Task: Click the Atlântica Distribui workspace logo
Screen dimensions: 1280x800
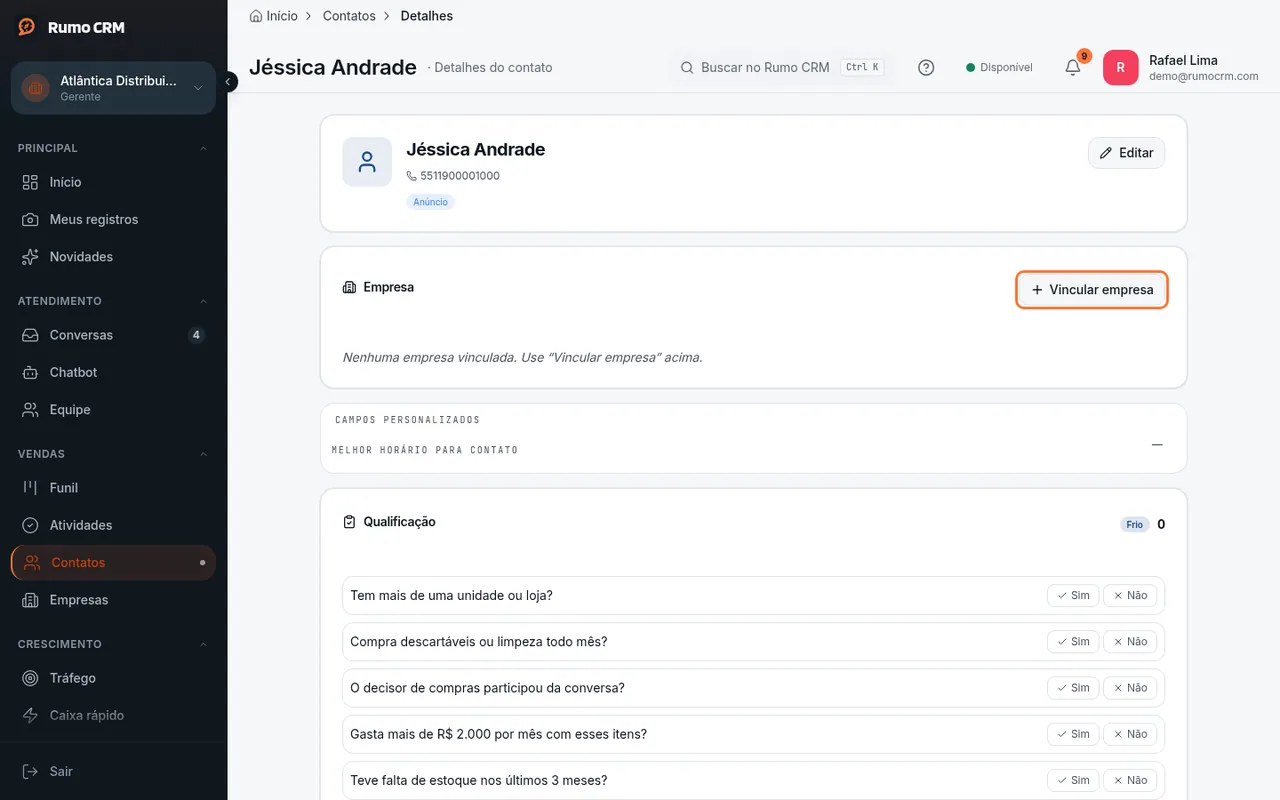Action: pos(36,88)
